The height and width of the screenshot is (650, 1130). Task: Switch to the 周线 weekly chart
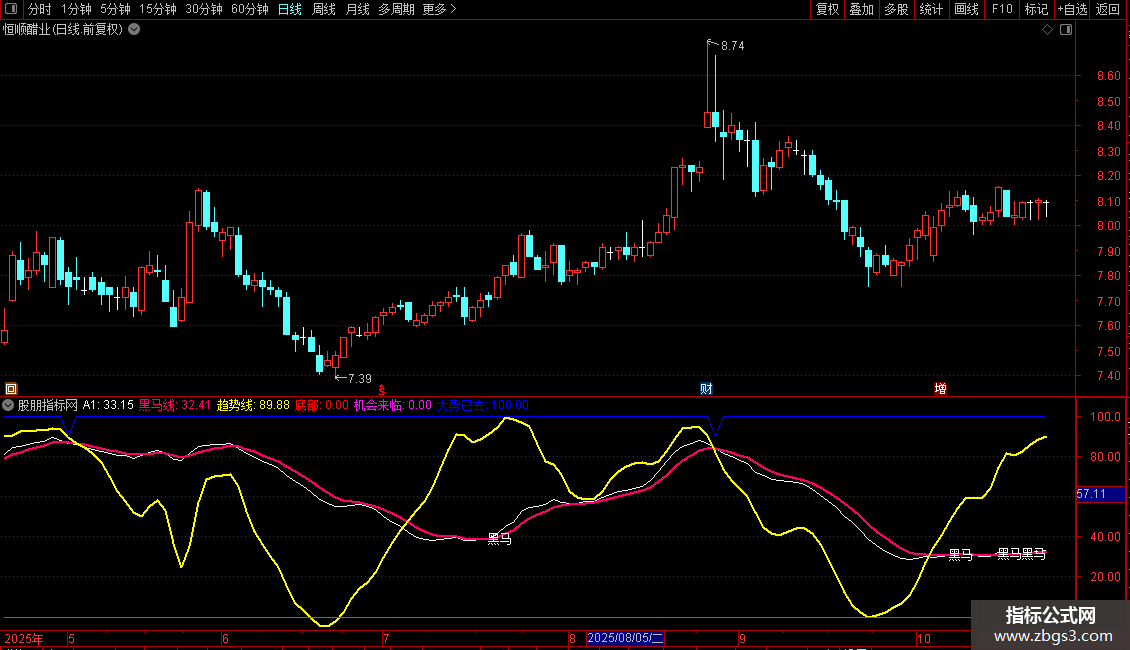point(324,10)
